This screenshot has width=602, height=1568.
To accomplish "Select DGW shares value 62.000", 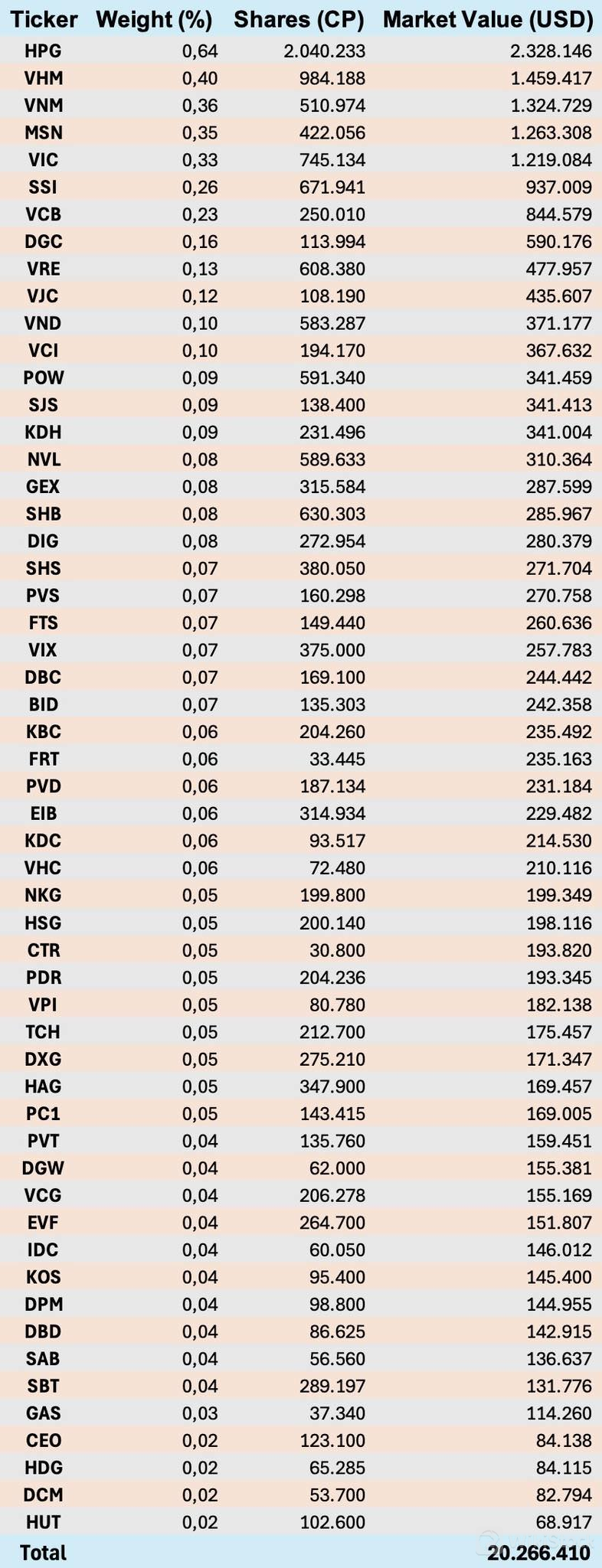I will (x=338, y=1168).
